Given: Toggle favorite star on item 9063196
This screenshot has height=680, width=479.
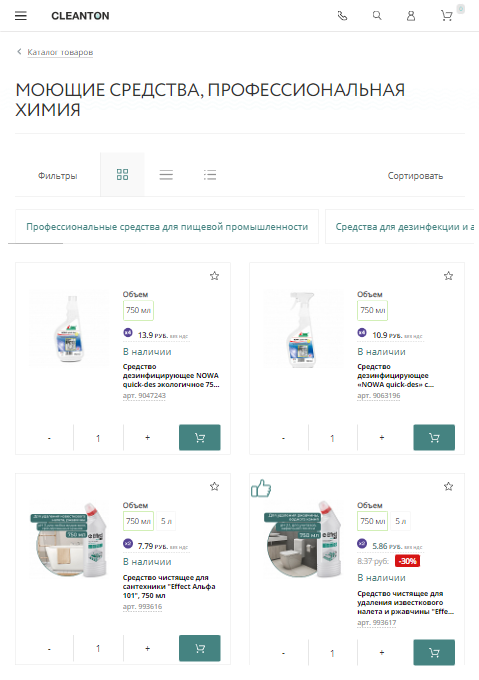Looking at the screenshot, I should pos(449,276).
